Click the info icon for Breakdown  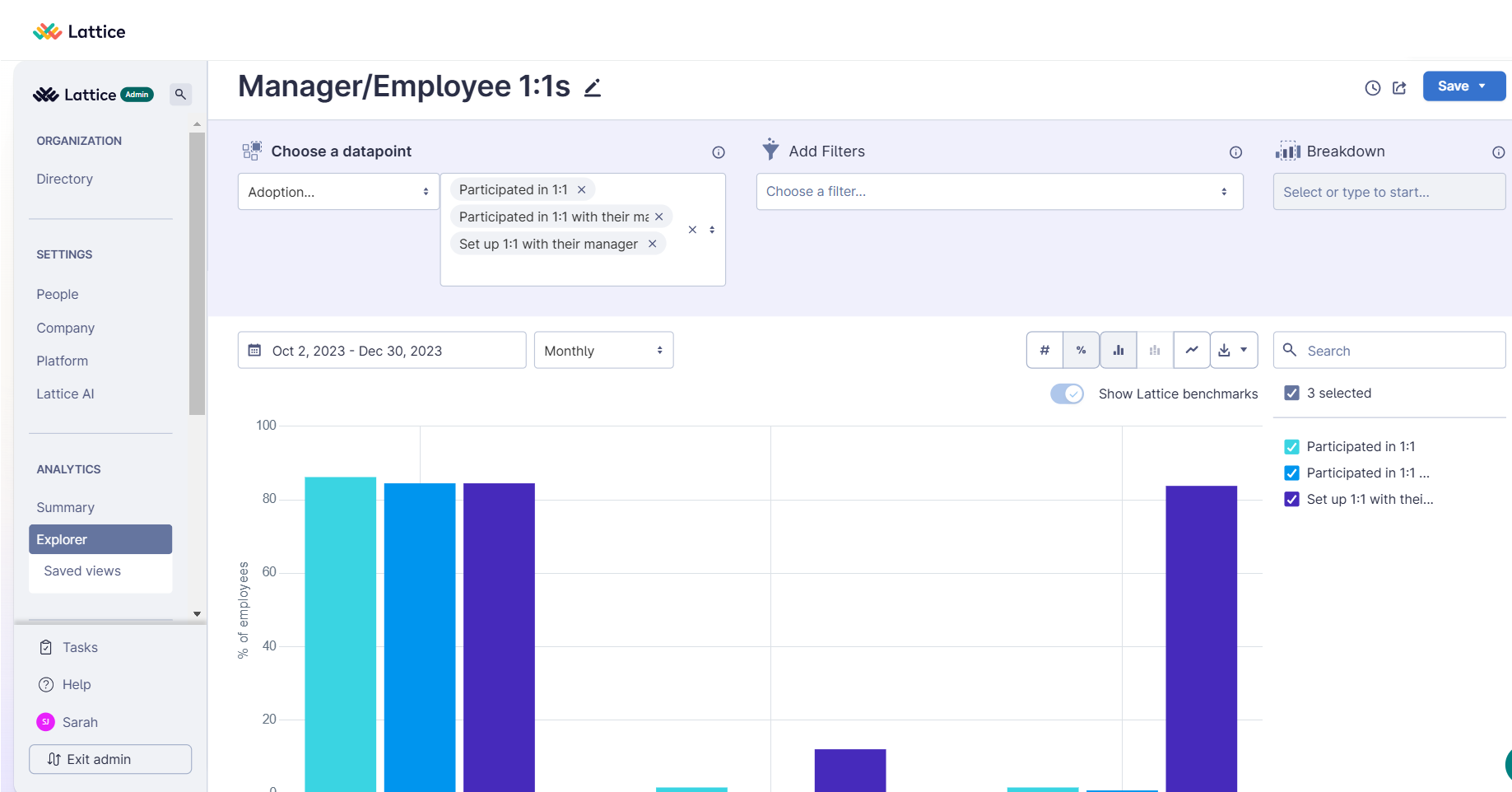(x=1498, y=152)
